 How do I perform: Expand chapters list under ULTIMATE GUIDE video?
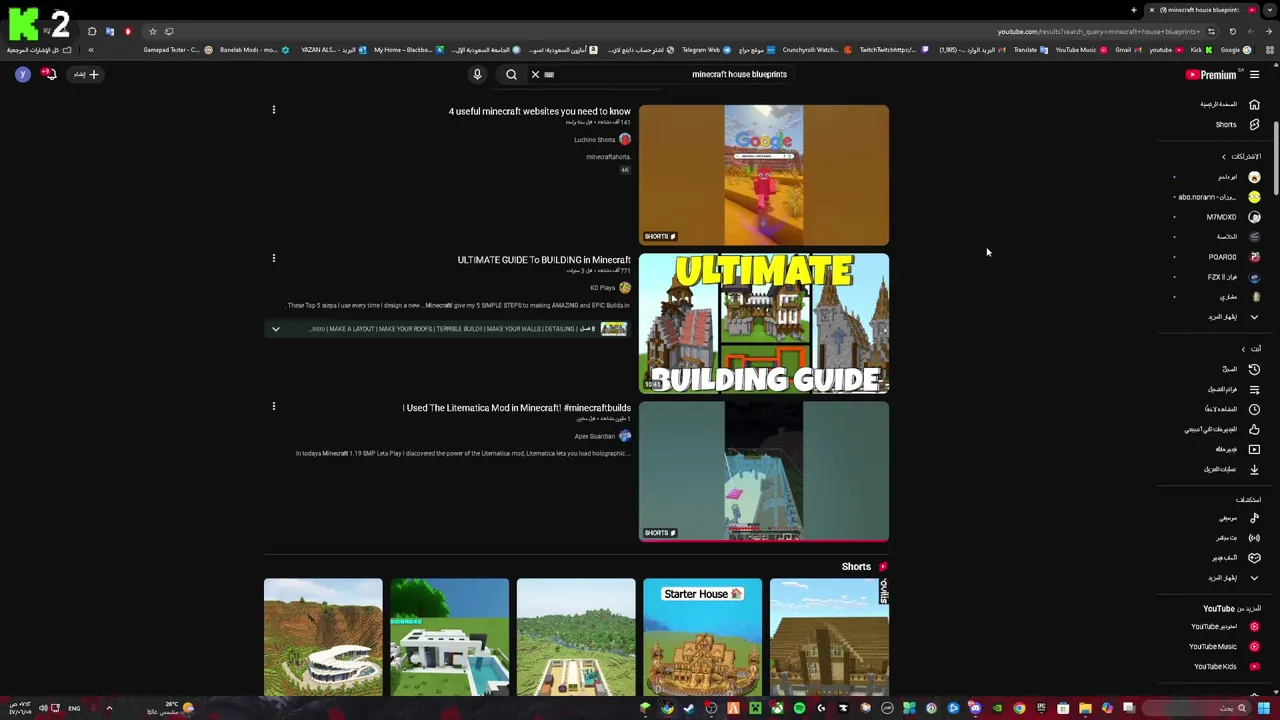(276, 329)
